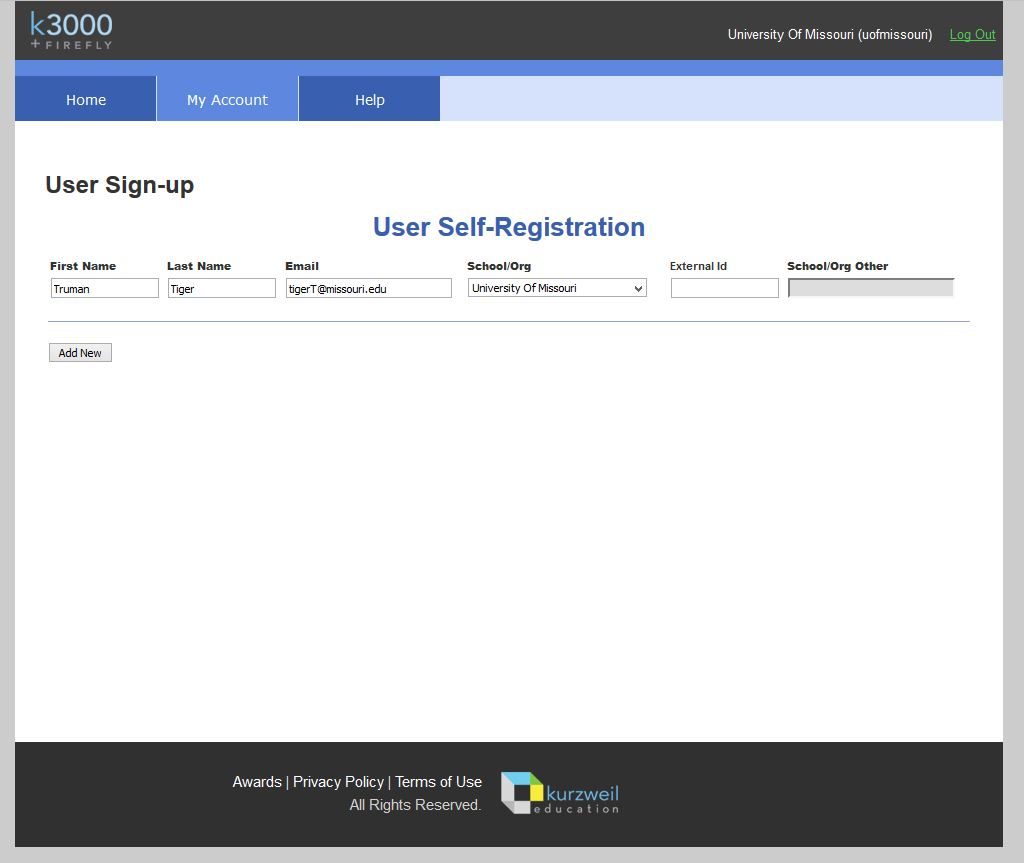Open the Awards footer link
The image size is (1024, 863).
click(x=257, y=782)
